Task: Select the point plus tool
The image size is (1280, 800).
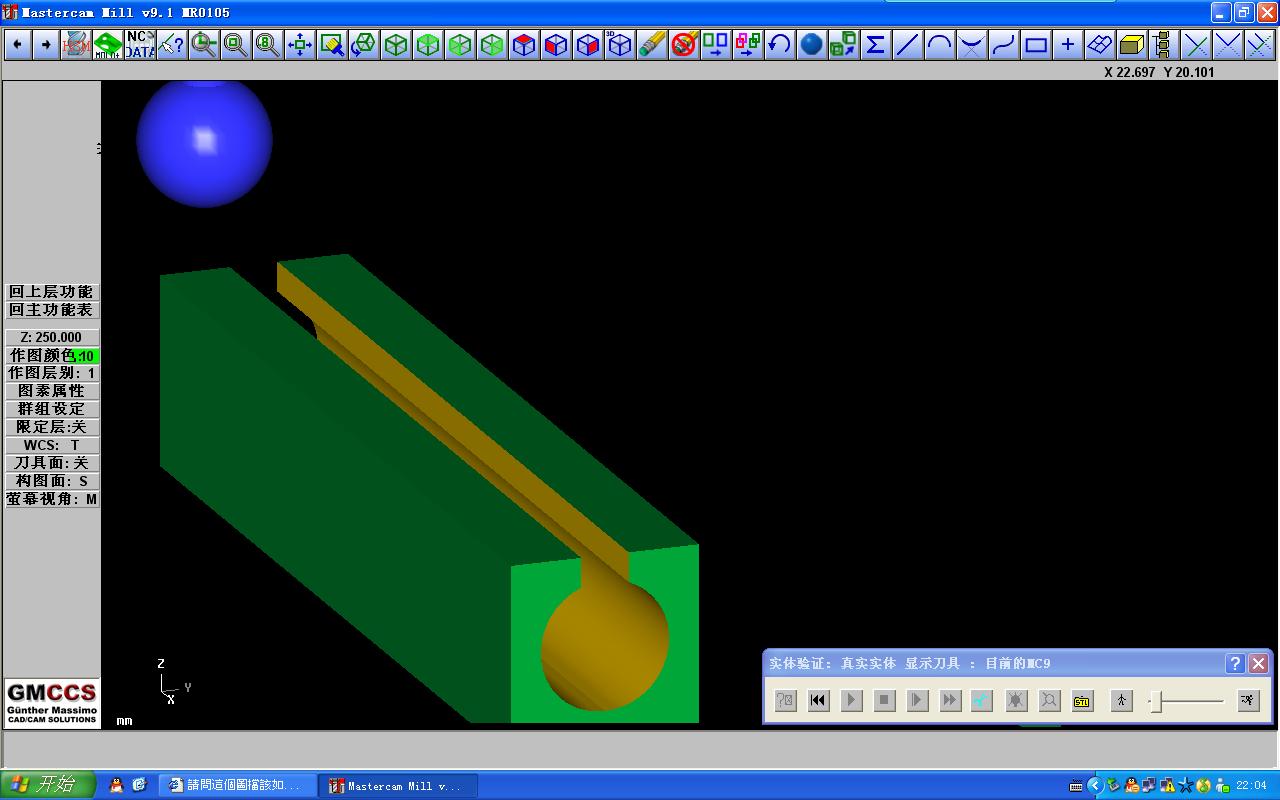Action: coord(1068,44)
